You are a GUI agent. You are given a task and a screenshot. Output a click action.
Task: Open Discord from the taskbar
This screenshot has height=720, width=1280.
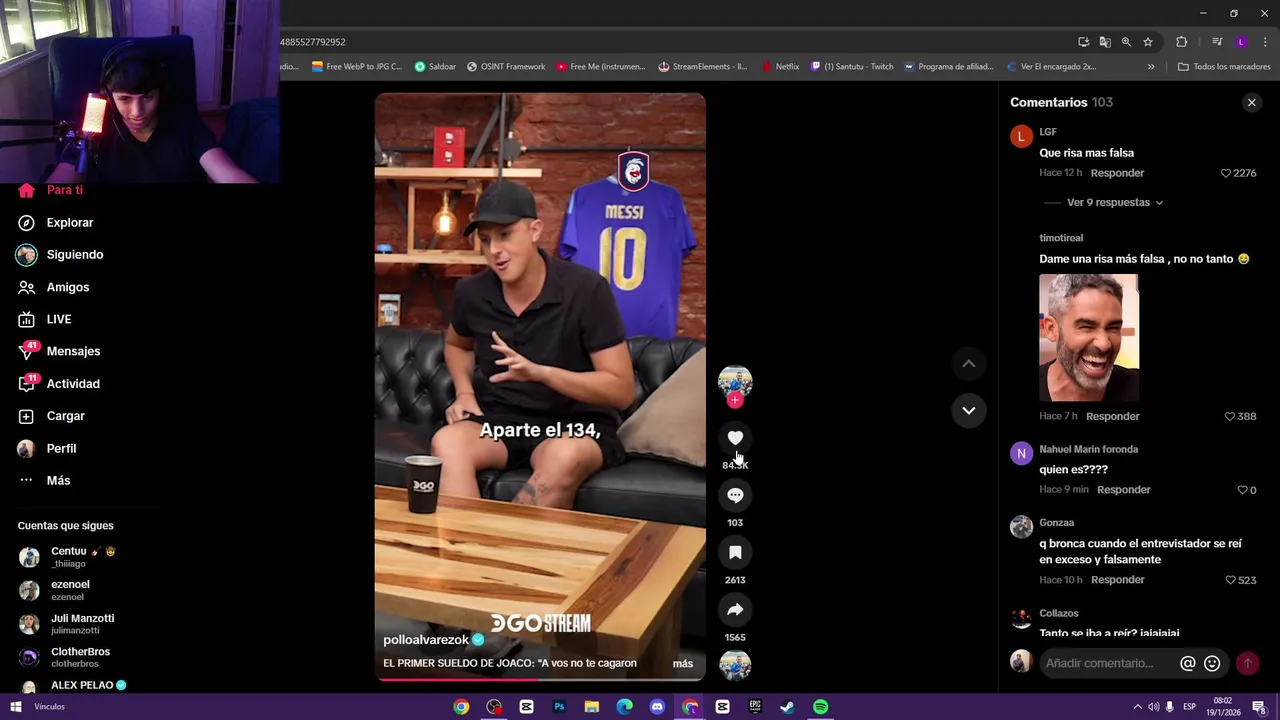tap(657, 707)
